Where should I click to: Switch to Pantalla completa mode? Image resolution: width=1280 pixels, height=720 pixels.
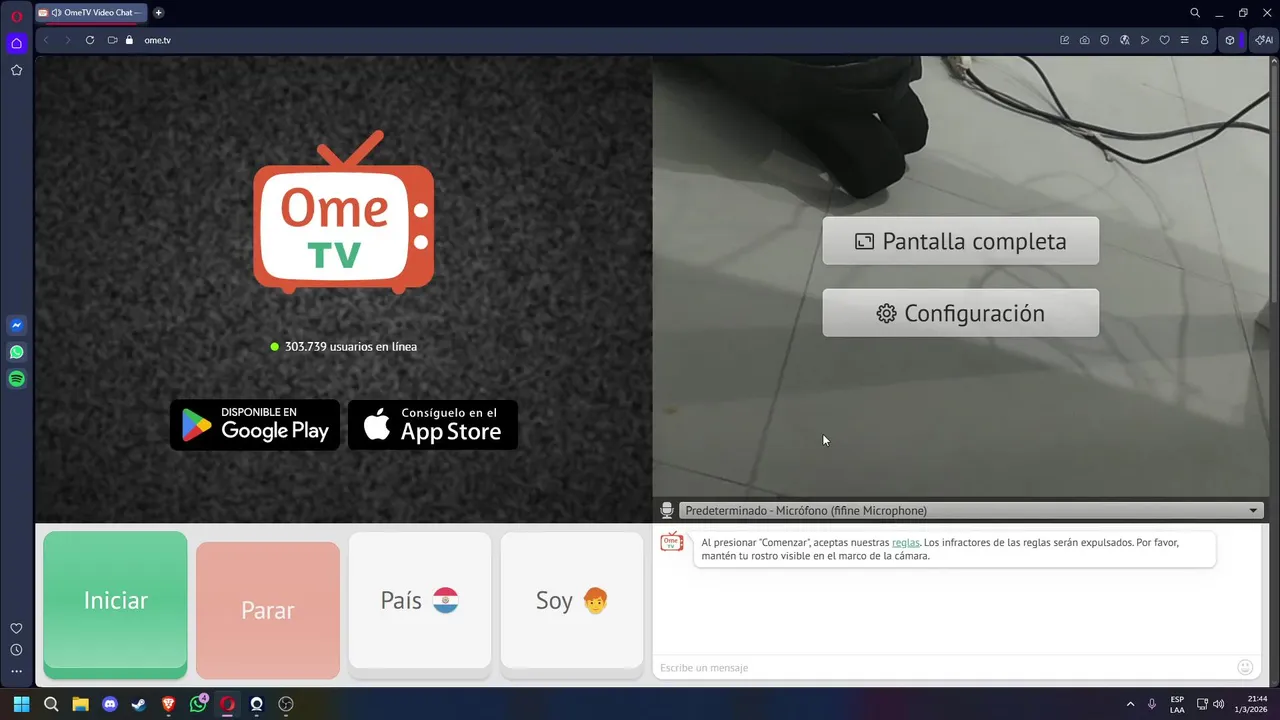tap(960, 241)
